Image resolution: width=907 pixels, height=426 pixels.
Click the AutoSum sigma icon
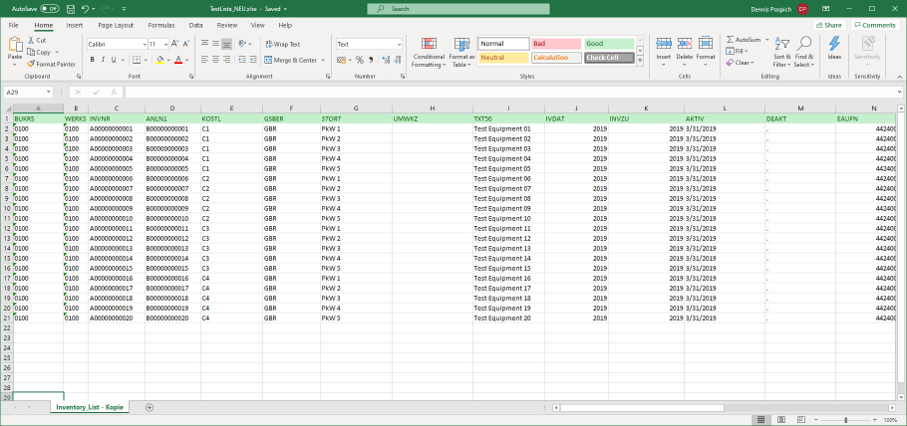pos(730,40)
